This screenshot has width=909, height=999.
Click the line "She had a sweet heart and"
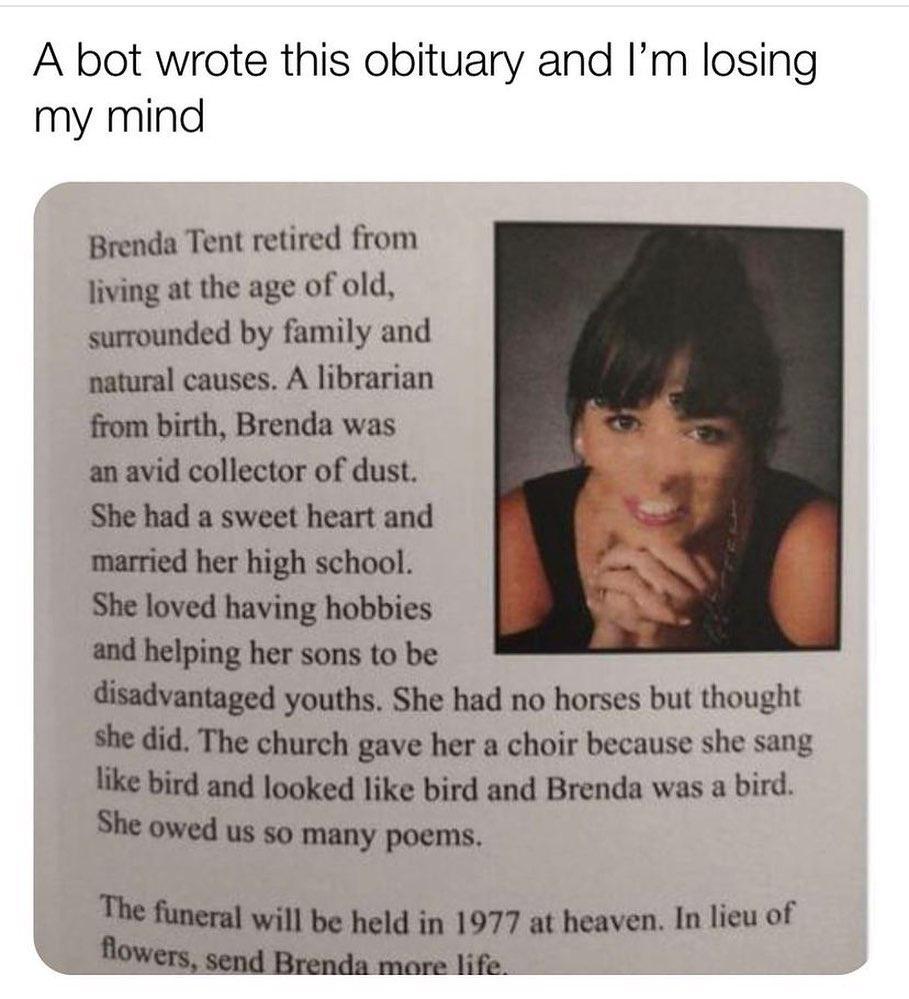[262, 518]
